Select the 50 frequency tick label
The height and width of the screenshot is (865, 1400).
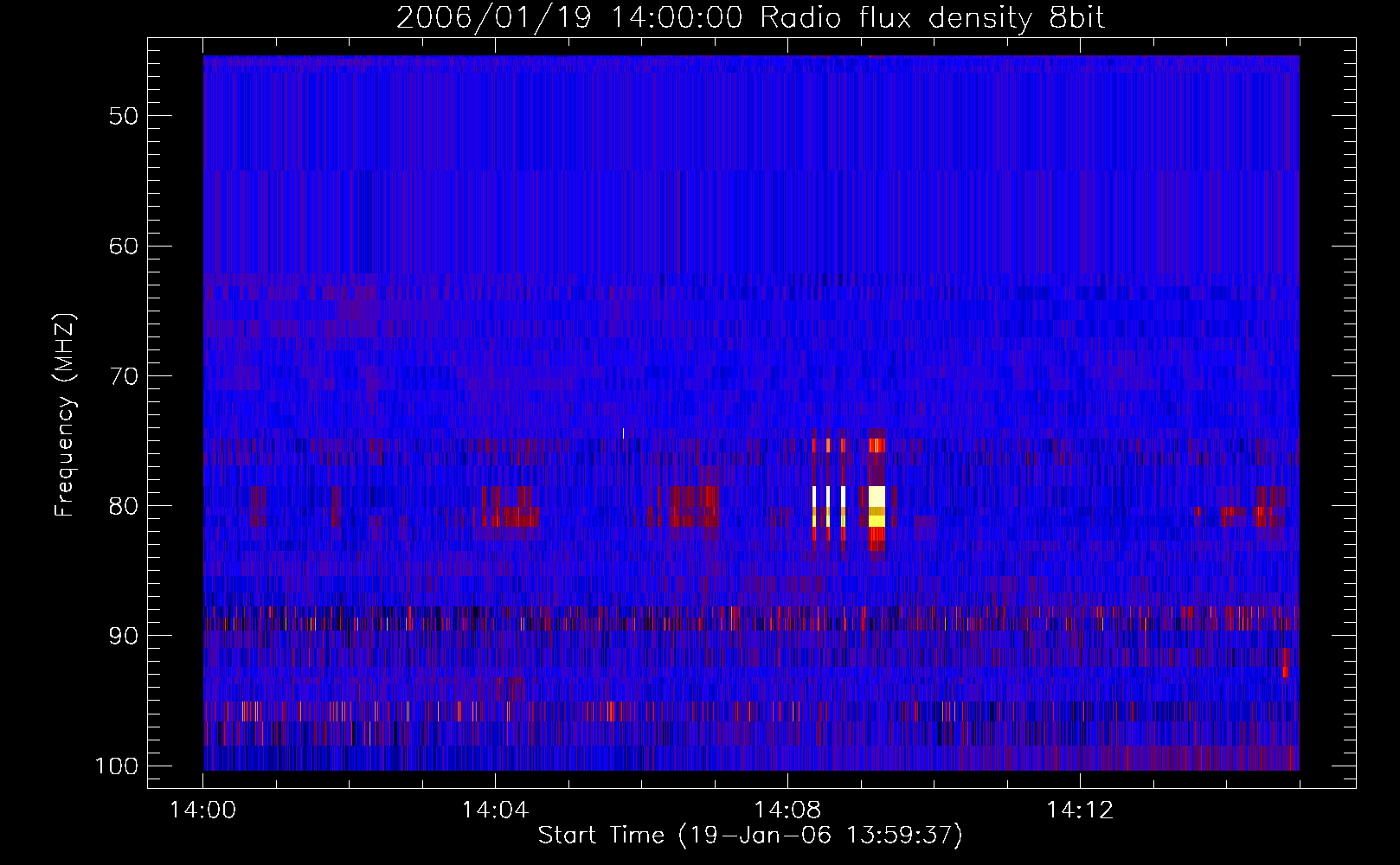124,116
